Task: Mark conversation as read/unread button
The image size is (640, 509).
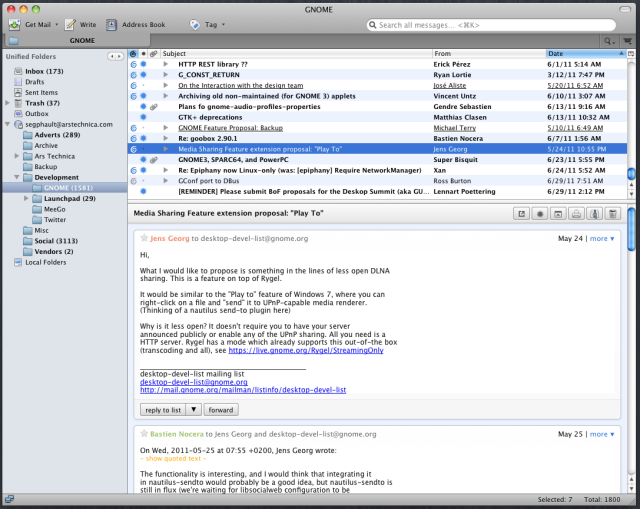Action: 540,213
